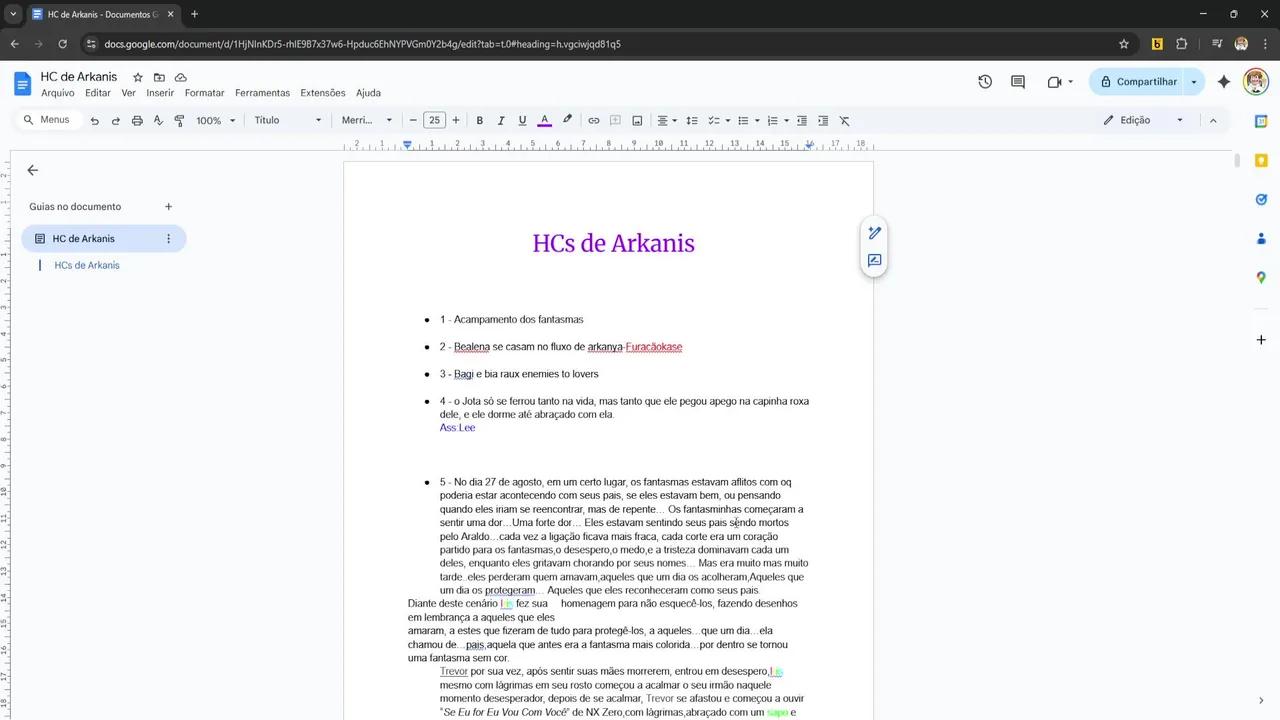Click the insert image icon

637,121
